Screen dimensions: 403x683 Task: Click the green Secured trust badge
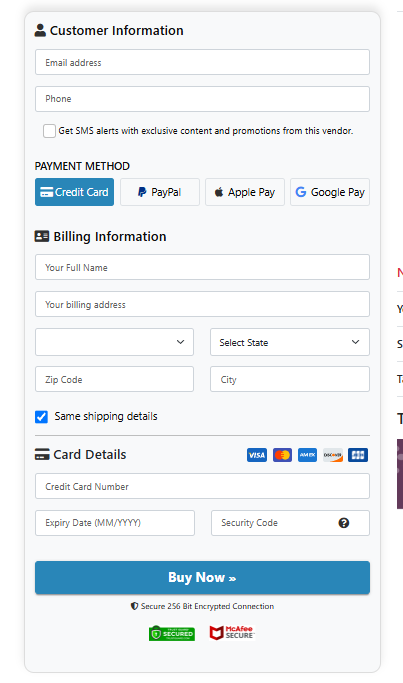(x=172, y=633)
